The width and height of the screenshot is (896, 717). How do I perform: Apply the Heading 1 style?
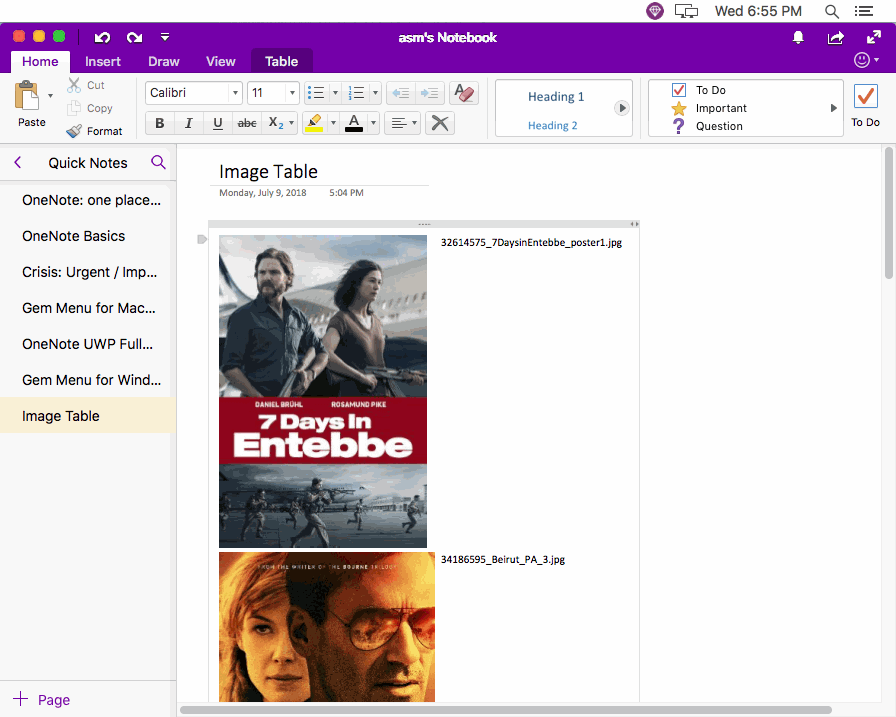tap(555, 97)
